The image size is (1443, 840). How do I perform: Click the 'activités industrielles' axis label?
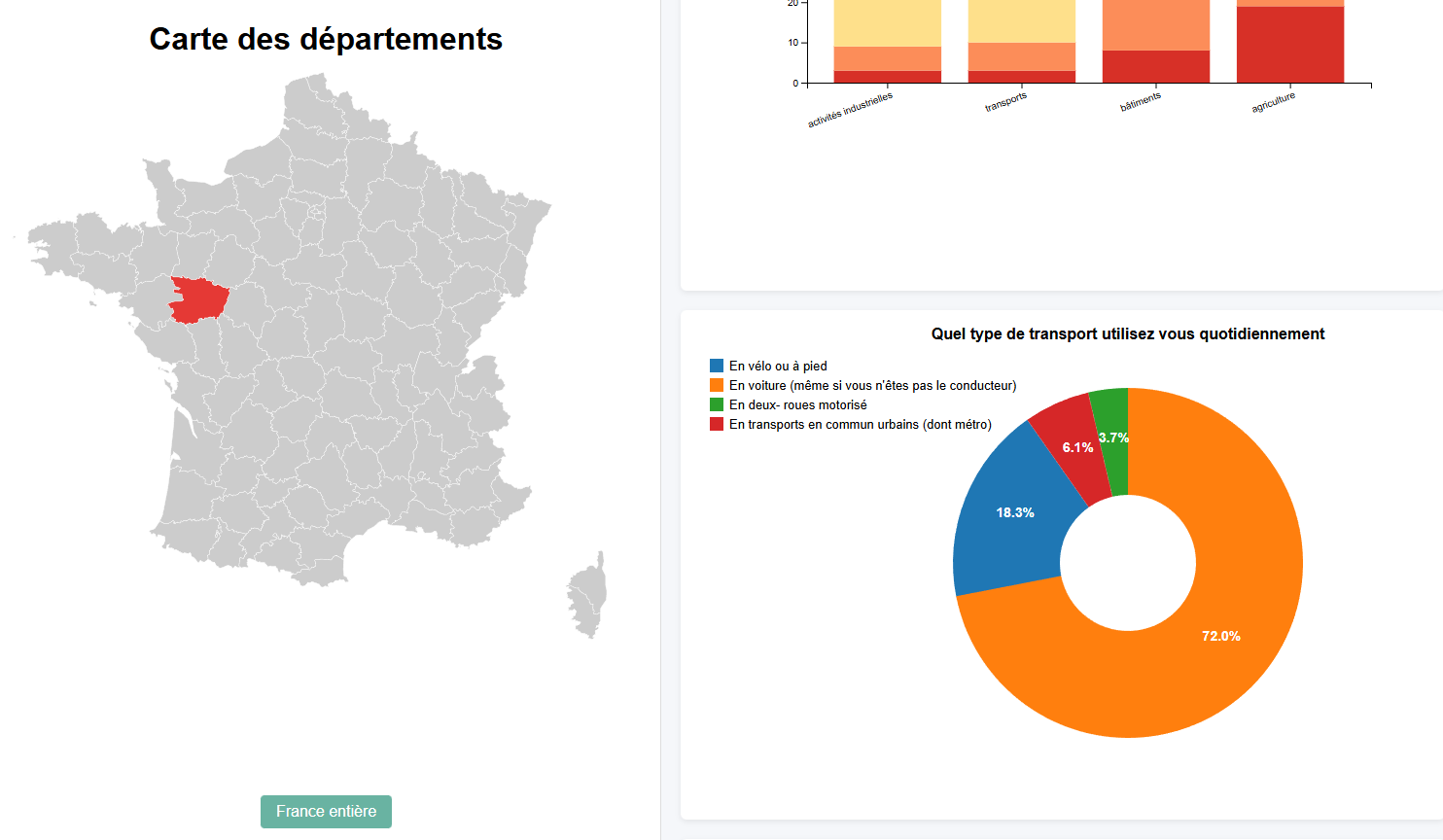[x=850, y=111]
